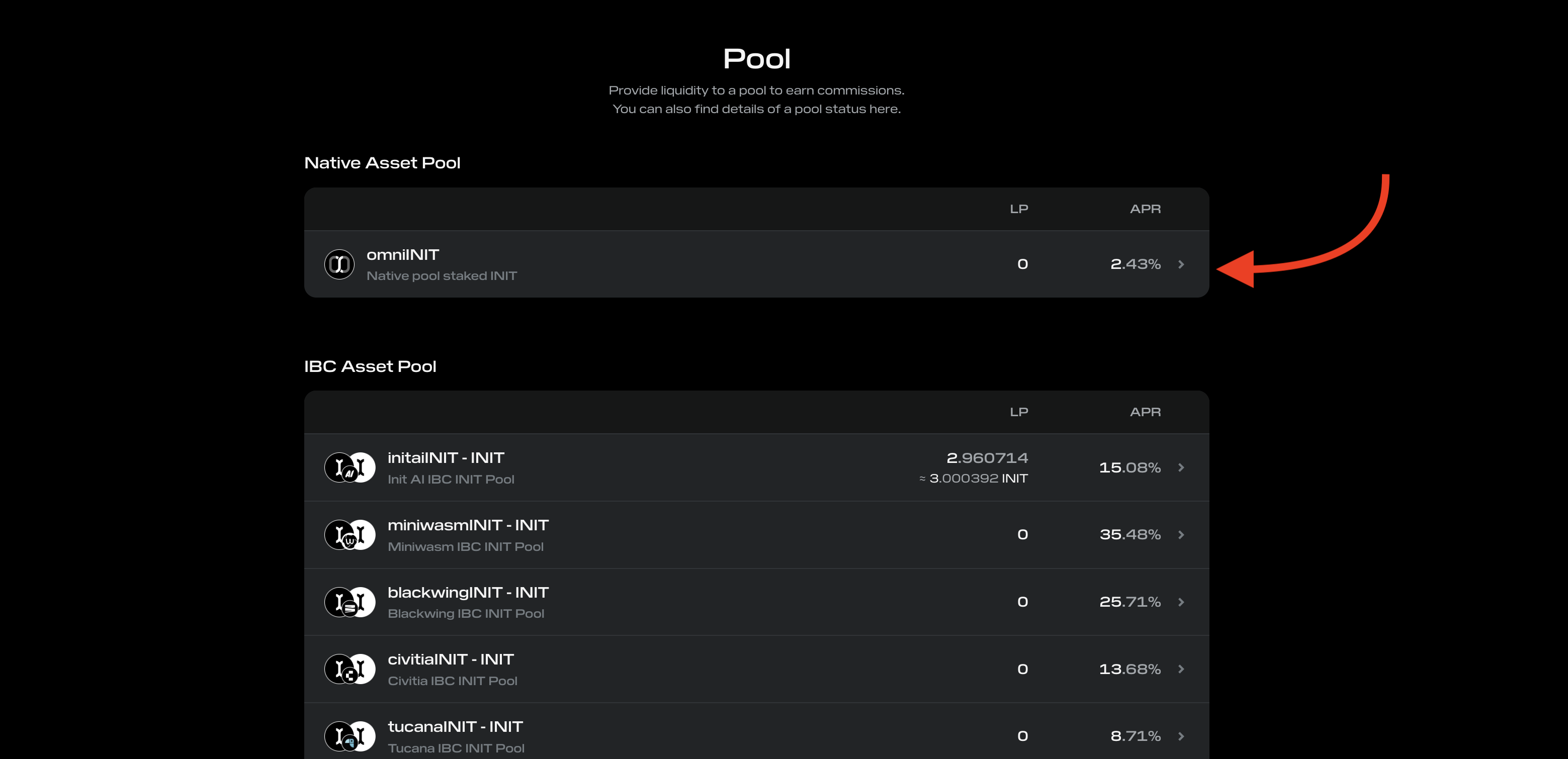Click the 25.71% APR for blackwingINIT
The width and height of the screenshot is (1568, 759).
click(1129, 602)
